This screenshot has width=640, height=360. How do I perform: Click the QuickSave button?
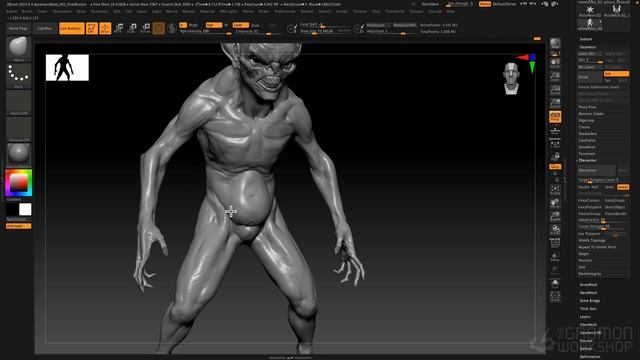click(x=430, y=4)
